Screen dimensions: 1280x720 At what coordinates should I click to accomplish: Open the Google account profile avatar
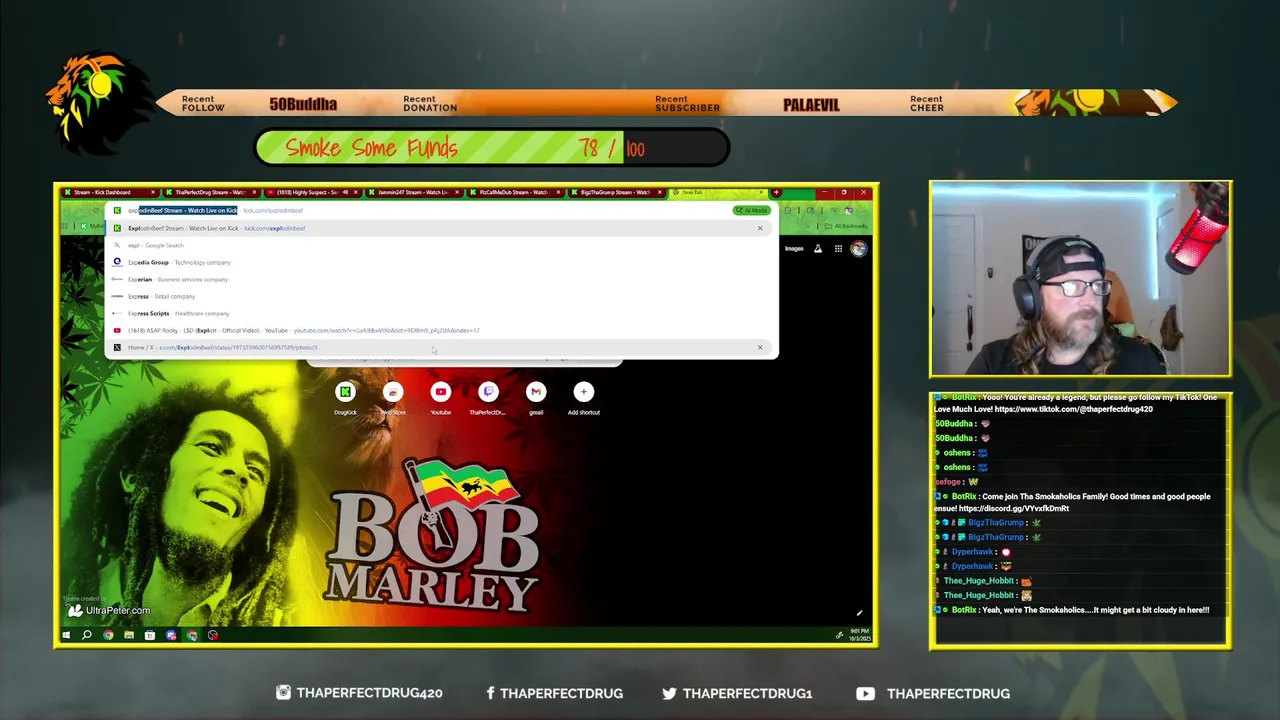tap(858, 248)
